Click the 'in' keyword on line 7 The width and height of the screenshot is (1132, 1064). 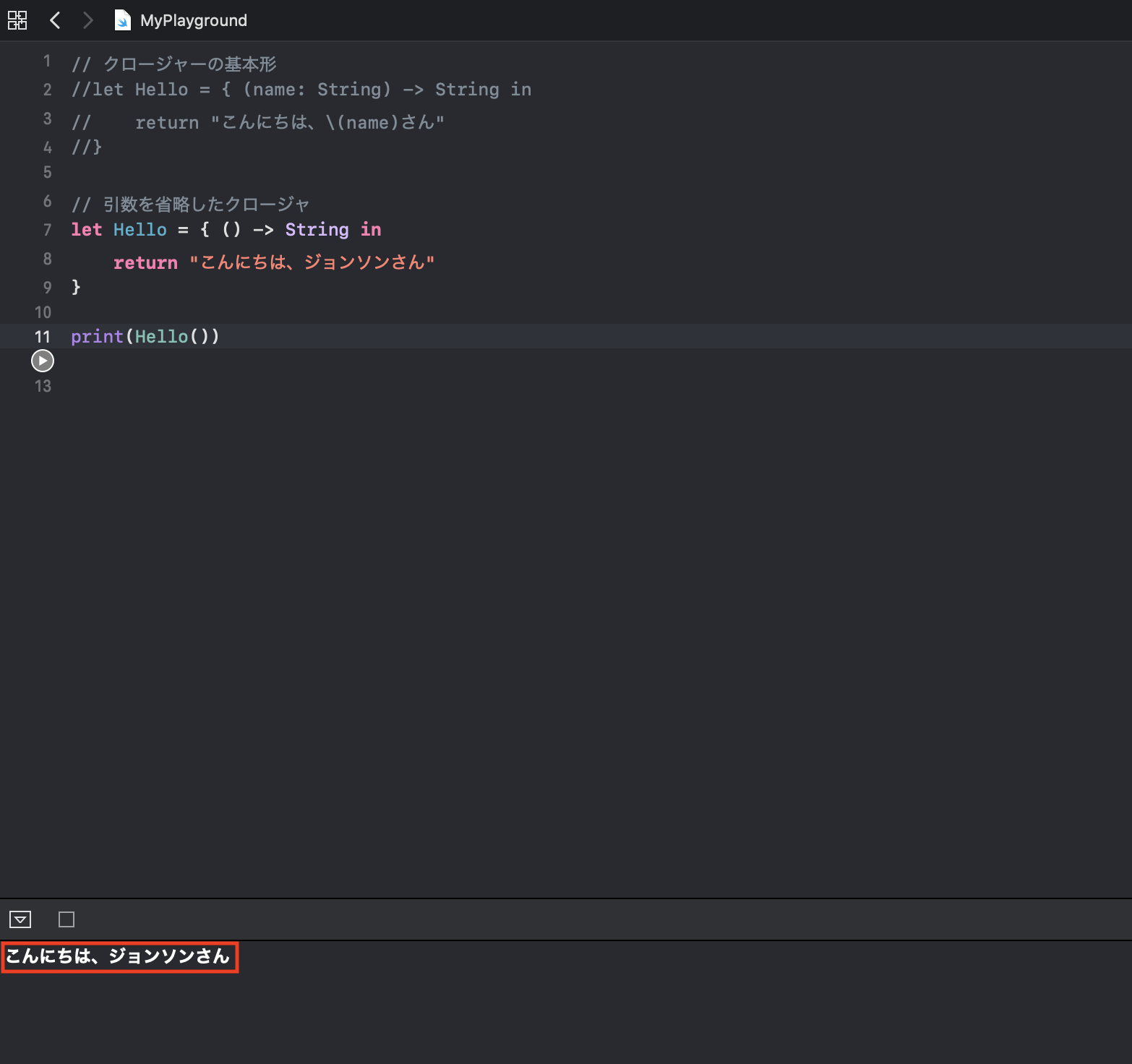pyautogui.click(x=371, y=229)
